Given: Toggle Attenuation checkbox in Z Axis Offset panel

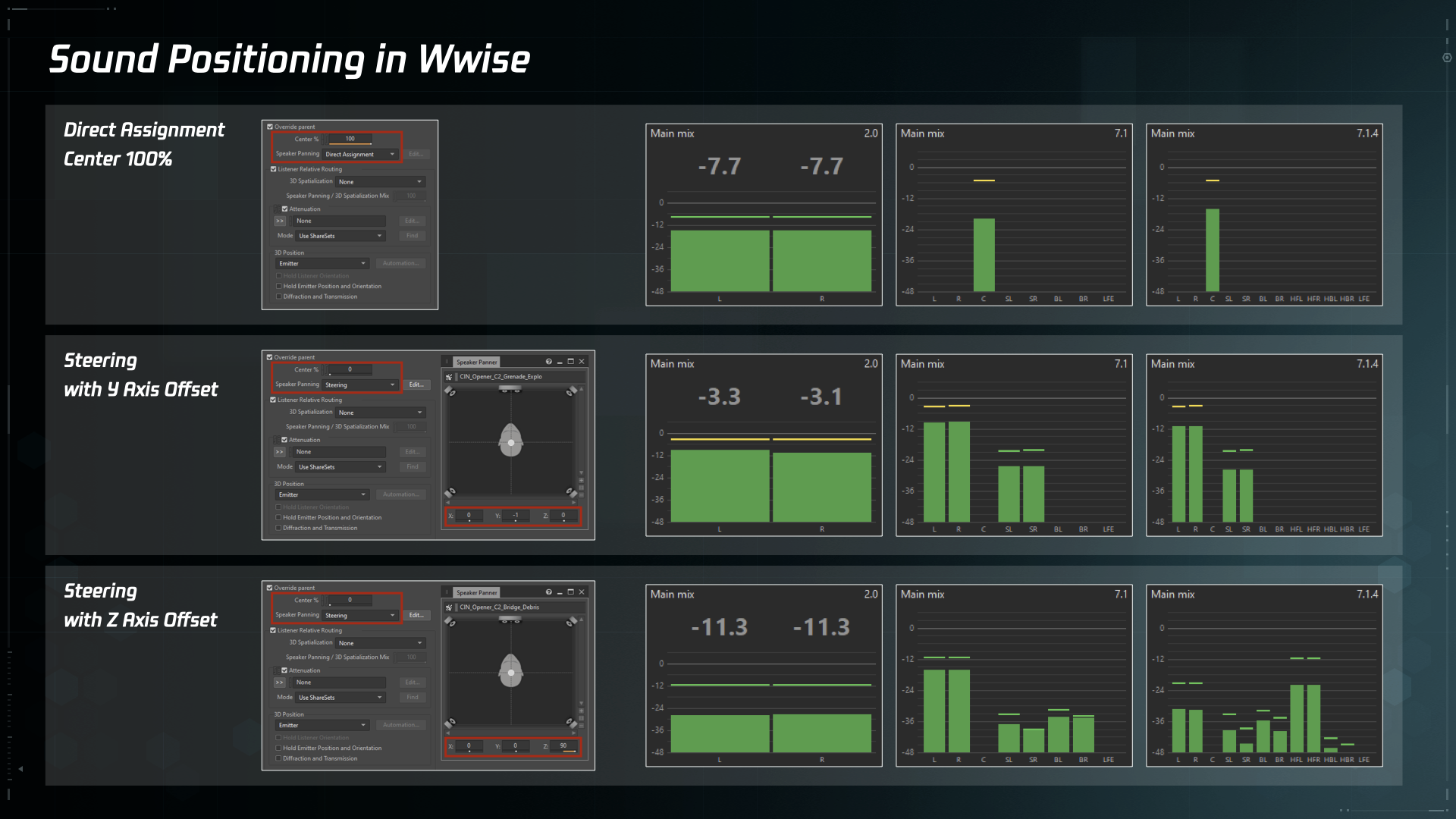Looking at the screenshot, I should [x=285, y=670].
